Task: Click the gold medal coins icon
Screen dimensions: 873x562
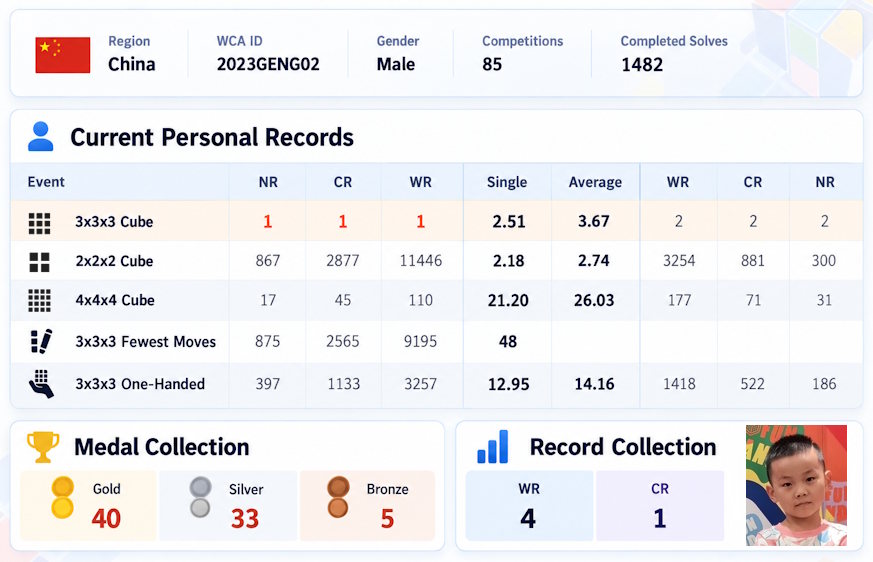Action: pyautogui.click(x=62, y=498)
